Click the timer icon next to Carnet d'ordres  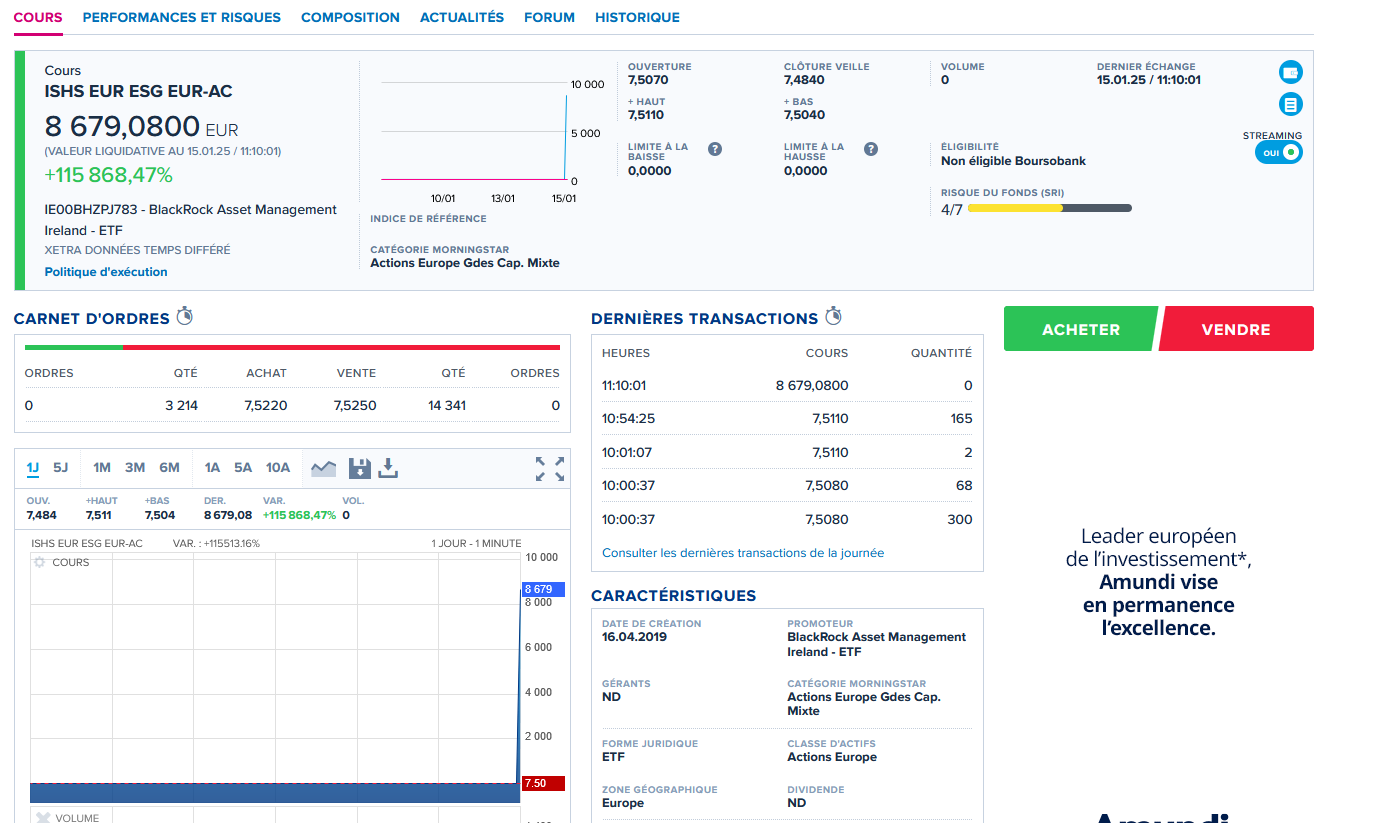[184, 316]
